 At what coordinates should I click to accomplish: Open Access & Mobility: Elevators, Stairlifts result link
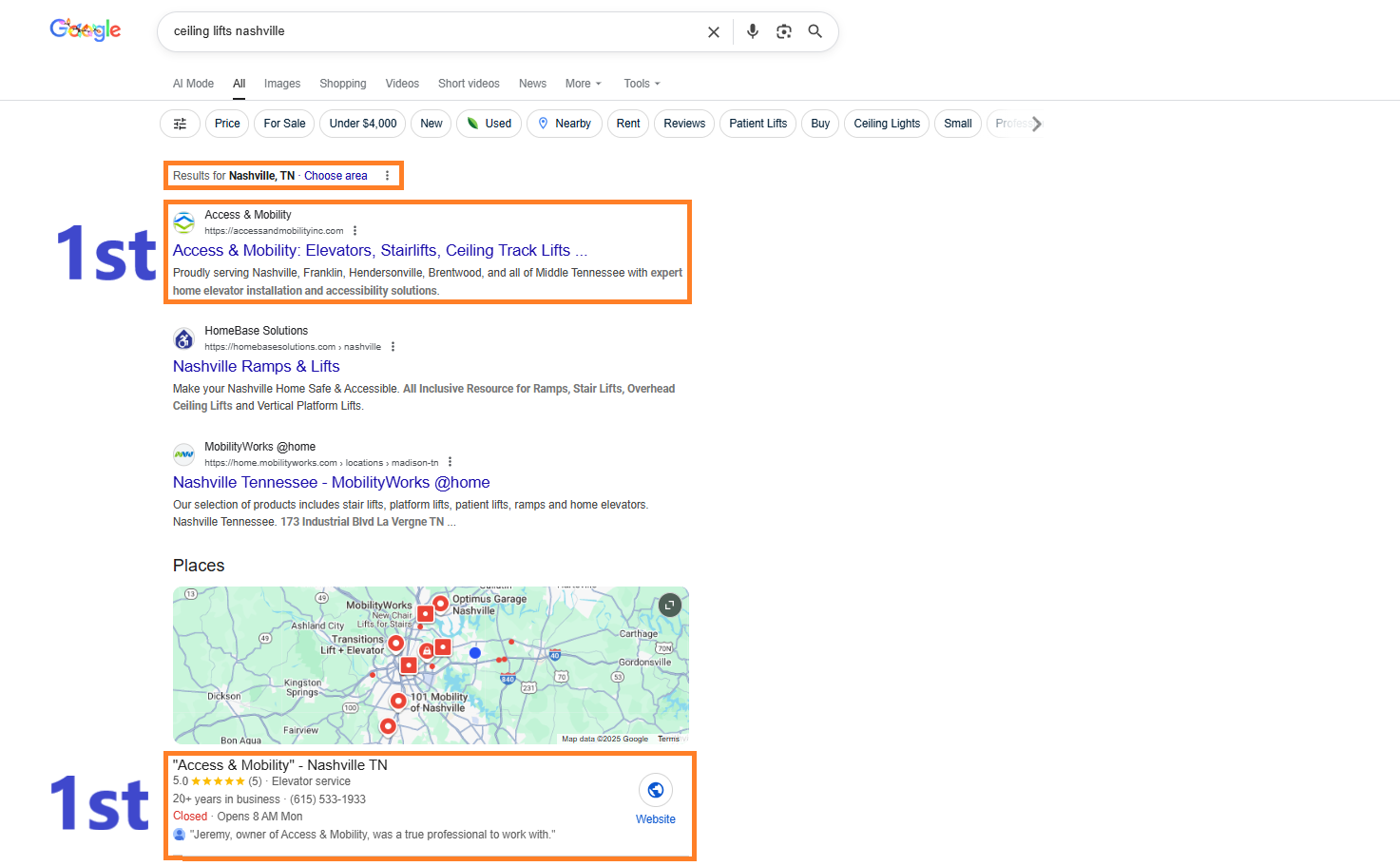click(x=380, y=251)
